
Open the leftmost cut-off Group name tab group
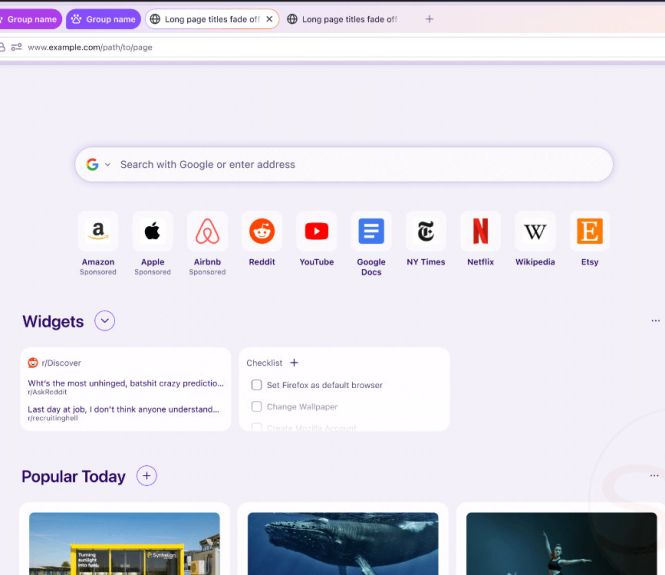coord(30,19)
